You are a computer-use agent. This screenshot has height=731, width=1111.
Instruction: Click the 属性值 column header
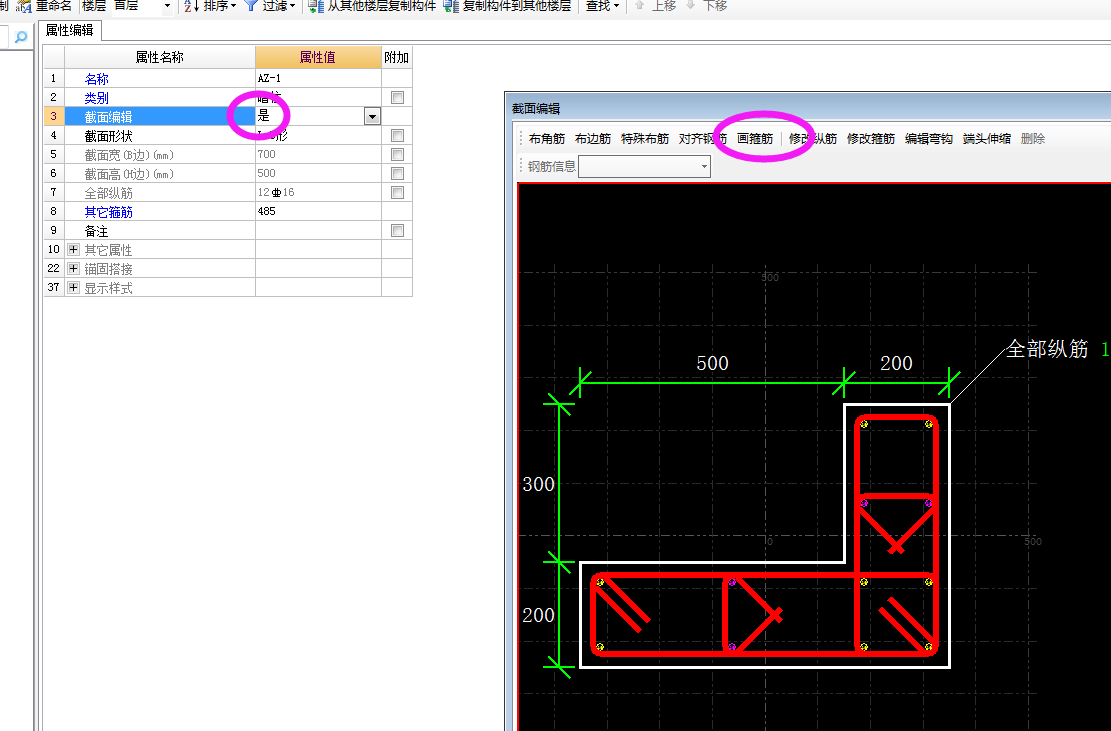318,57
